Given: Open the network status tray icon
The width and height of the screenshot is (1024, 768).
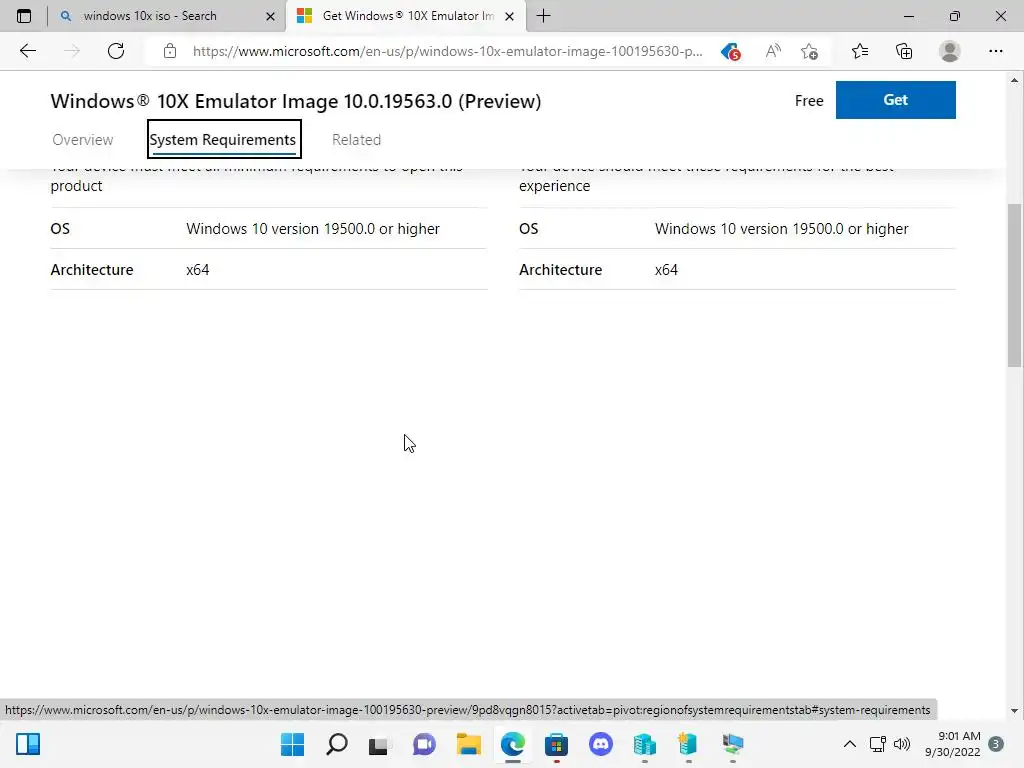Looking at the screenshot, I should pyautogui.click(x=878, y=744).
